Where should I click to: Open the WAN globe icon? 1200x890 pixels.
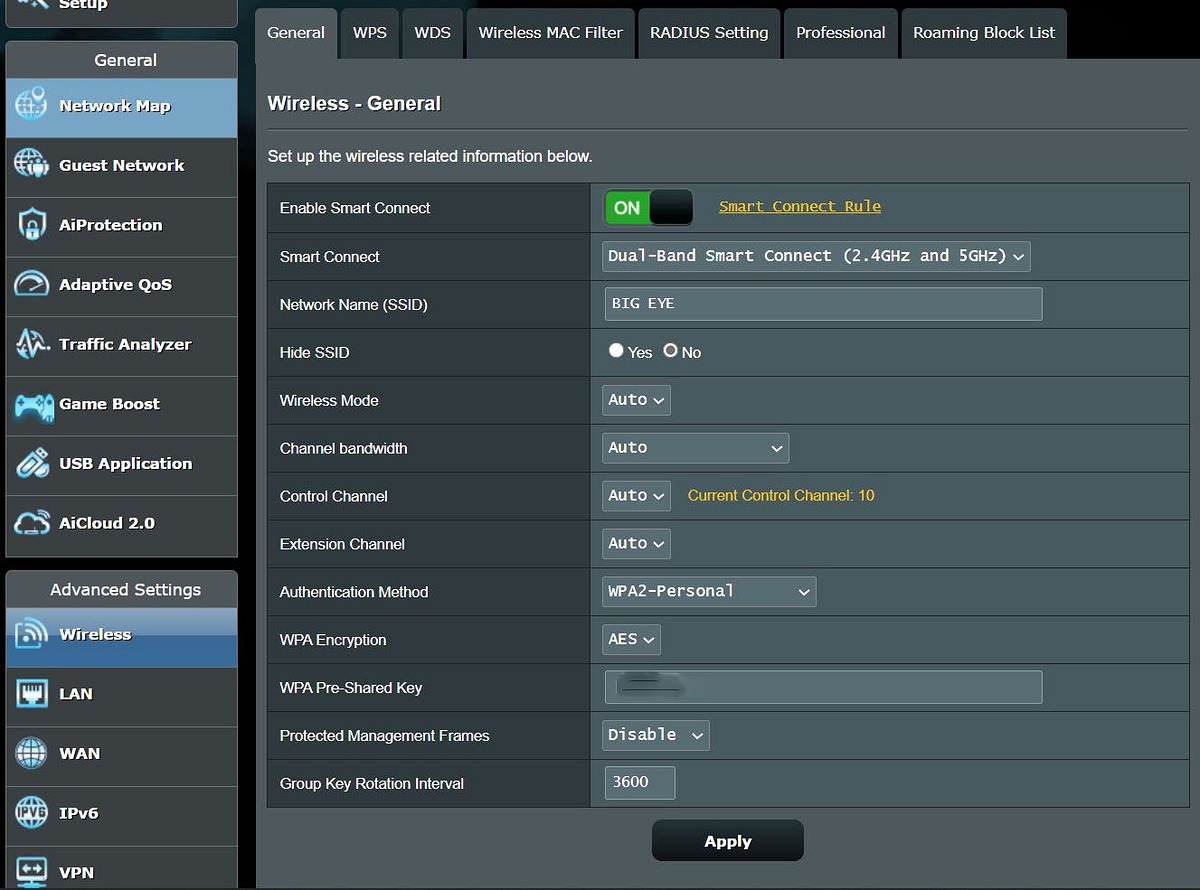(32, 753)
